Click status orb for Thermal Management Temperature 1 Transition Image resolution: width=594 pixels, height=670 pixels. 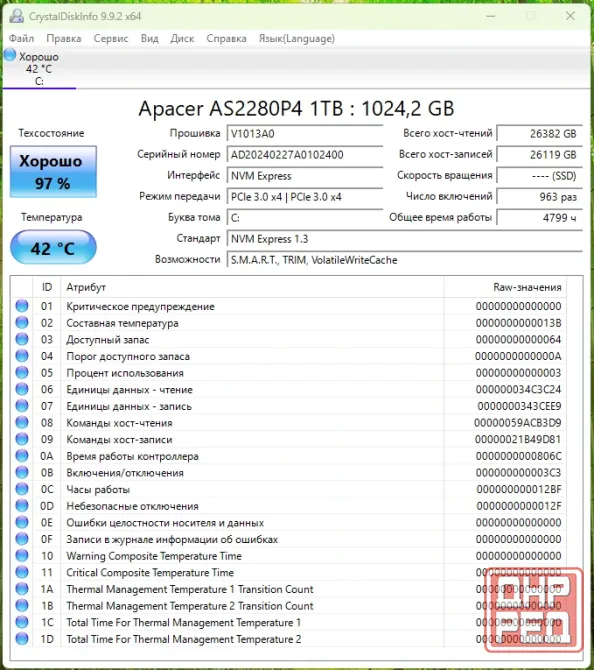coord(22,589)
